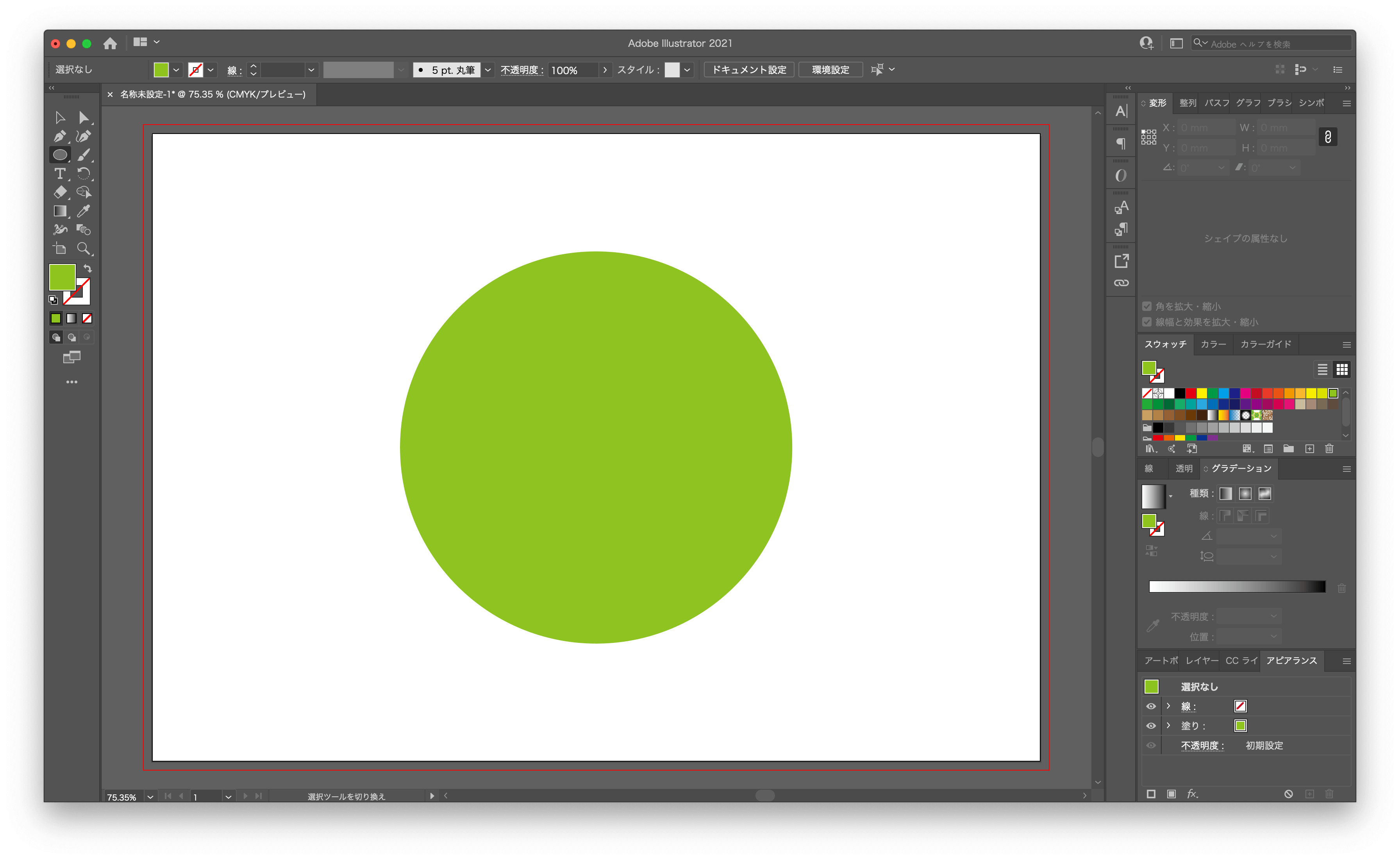This screenshot has width=1400, height=860.
Task: Open the fill color dropdown in control bar
Action: [x=176, y=70]
